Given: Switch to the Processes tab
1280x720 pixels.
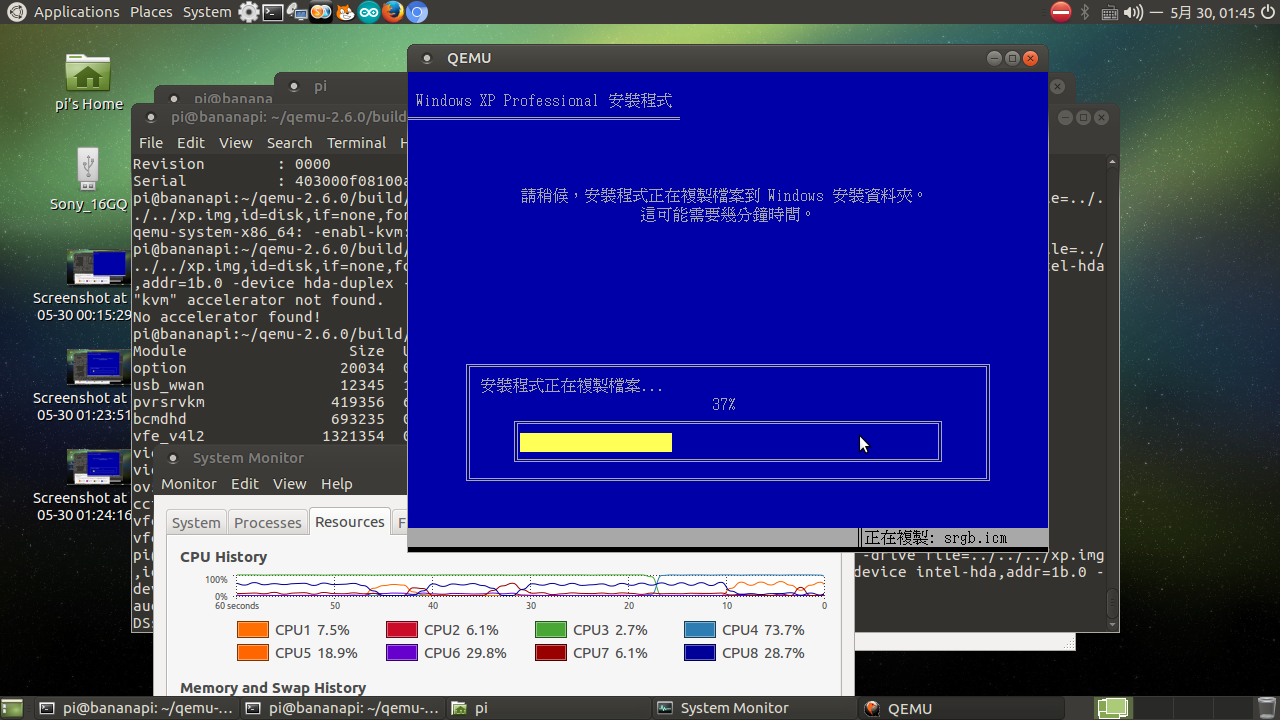Looking at the screenshot, I should (x=267, y=522).
